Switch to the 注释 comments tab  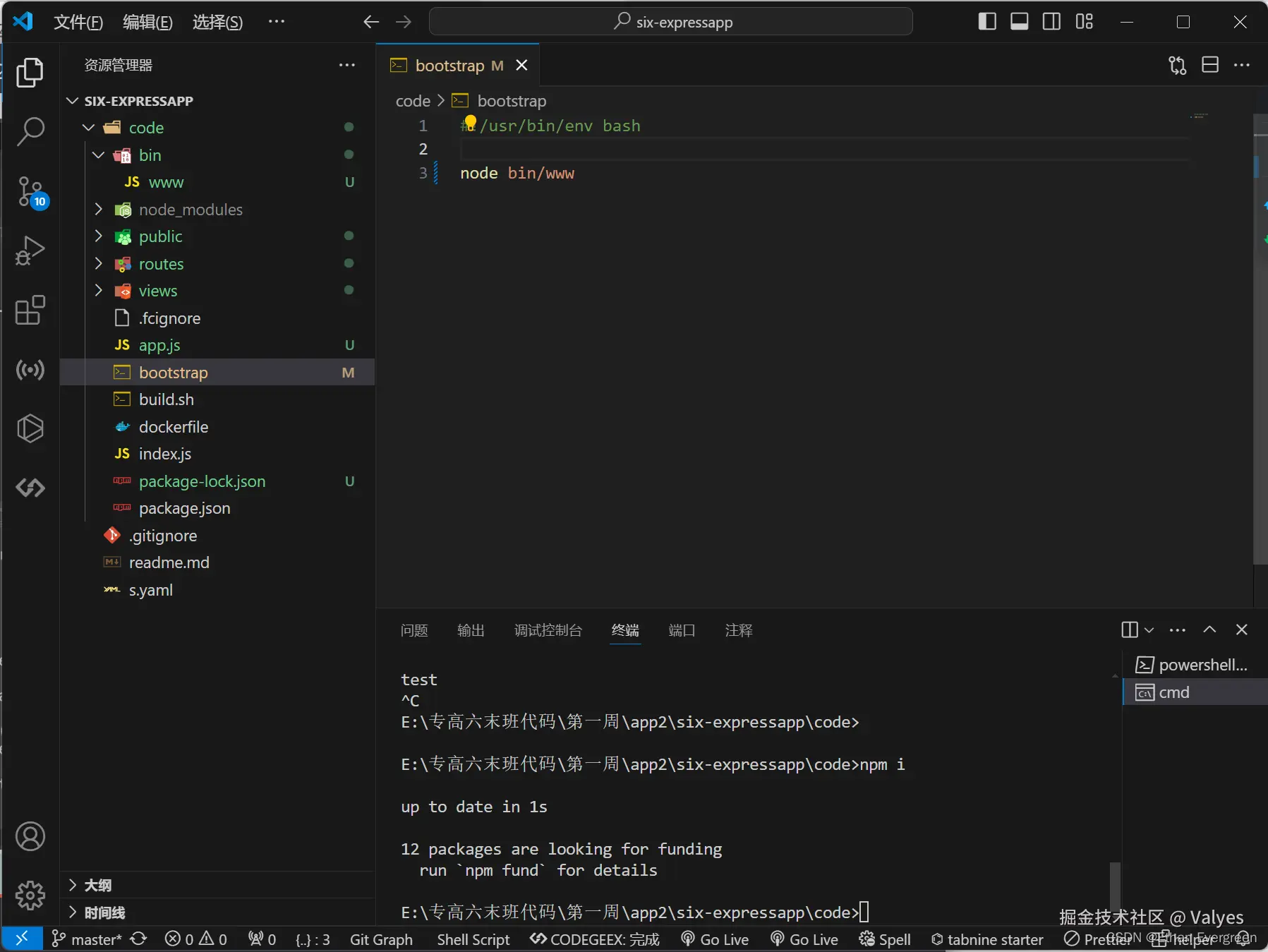[739, 630]
